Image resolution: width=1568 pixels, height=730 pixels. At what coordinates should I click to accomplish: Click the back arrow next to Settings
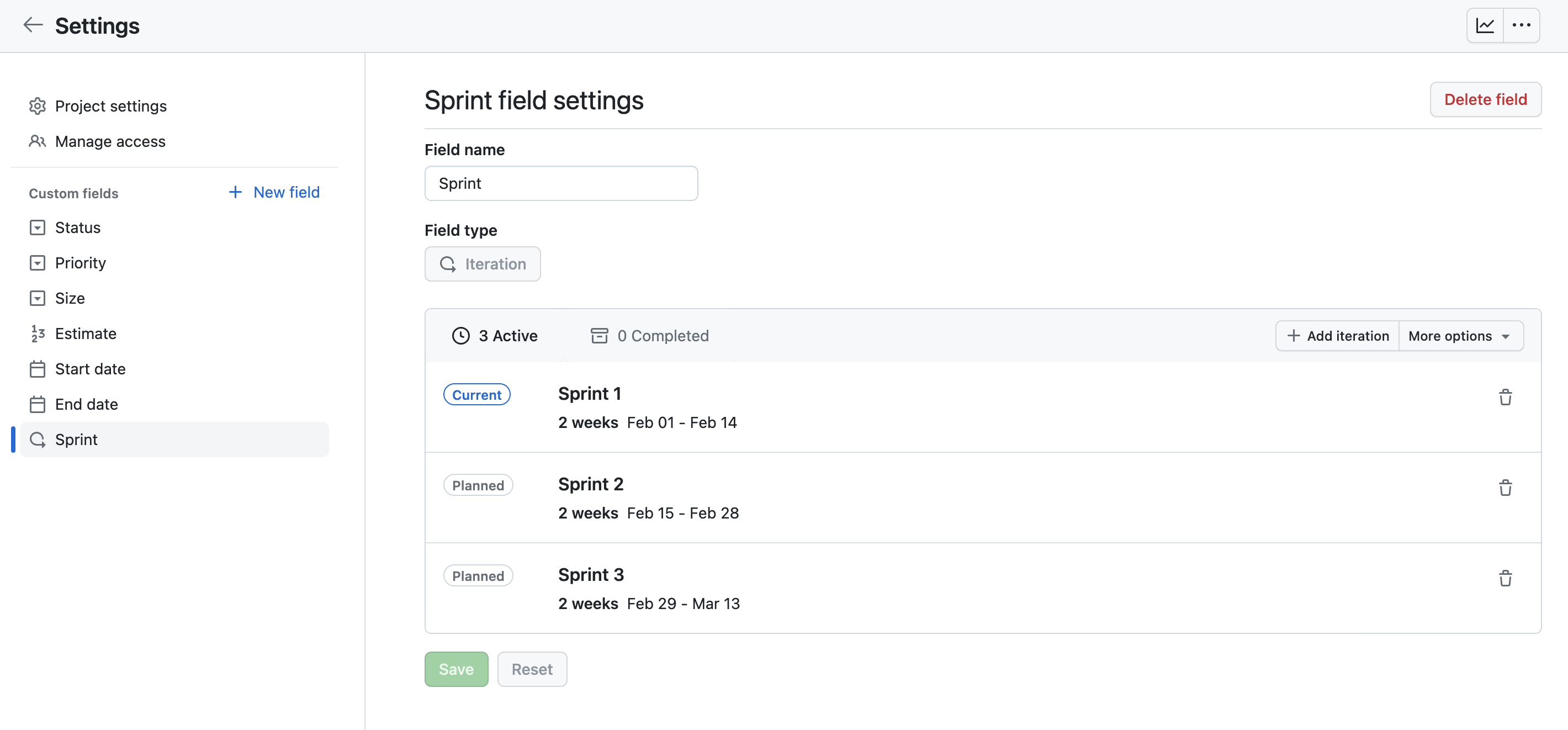pyautogui.click(x=33, y=25)
